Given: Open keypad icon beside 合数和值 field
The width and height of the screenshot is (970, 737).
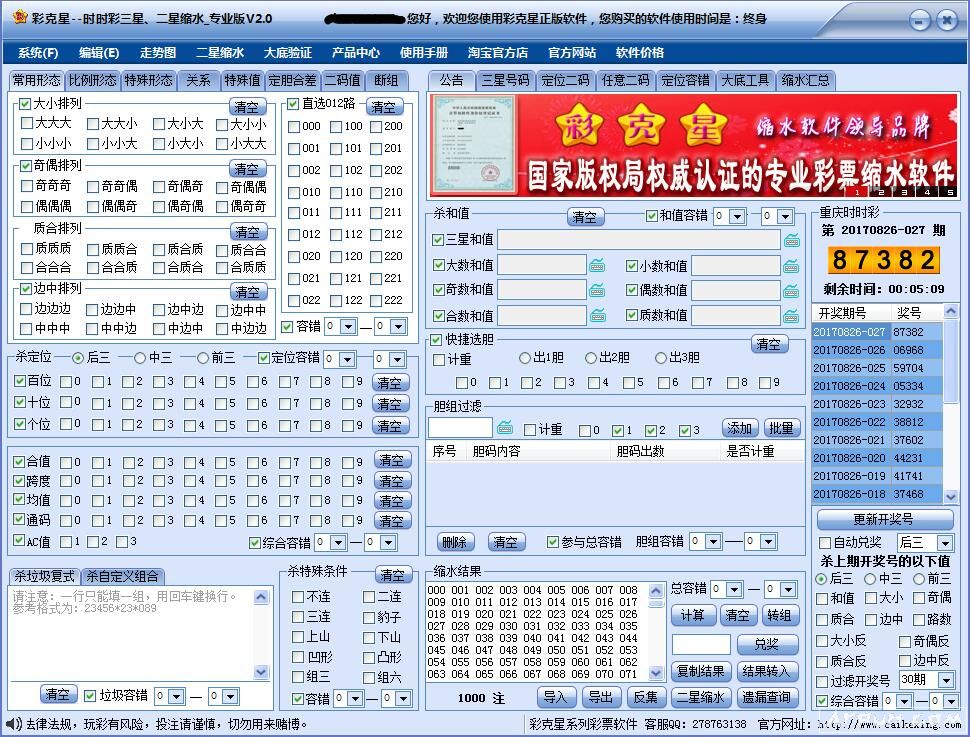Looking at the screenshot, I should [x=597, y=316].
